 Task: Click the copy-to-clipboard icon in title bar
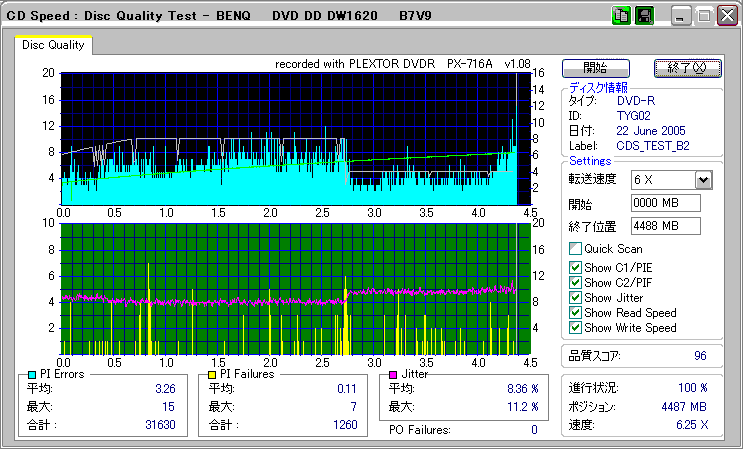click(x=620, y=15)
